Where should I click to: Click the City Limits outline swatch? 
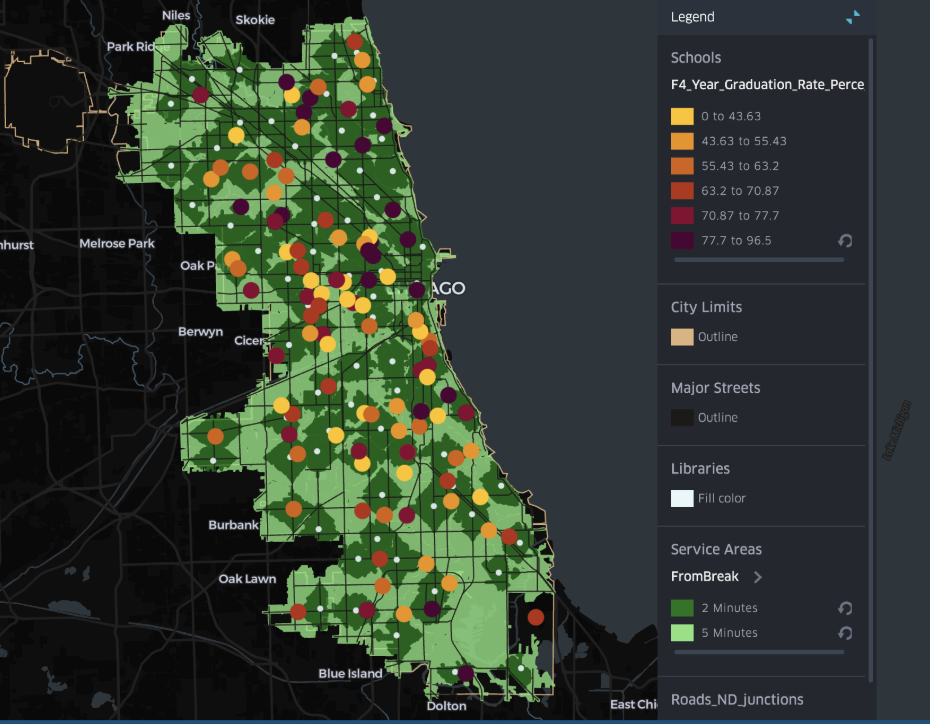(682, 337)
